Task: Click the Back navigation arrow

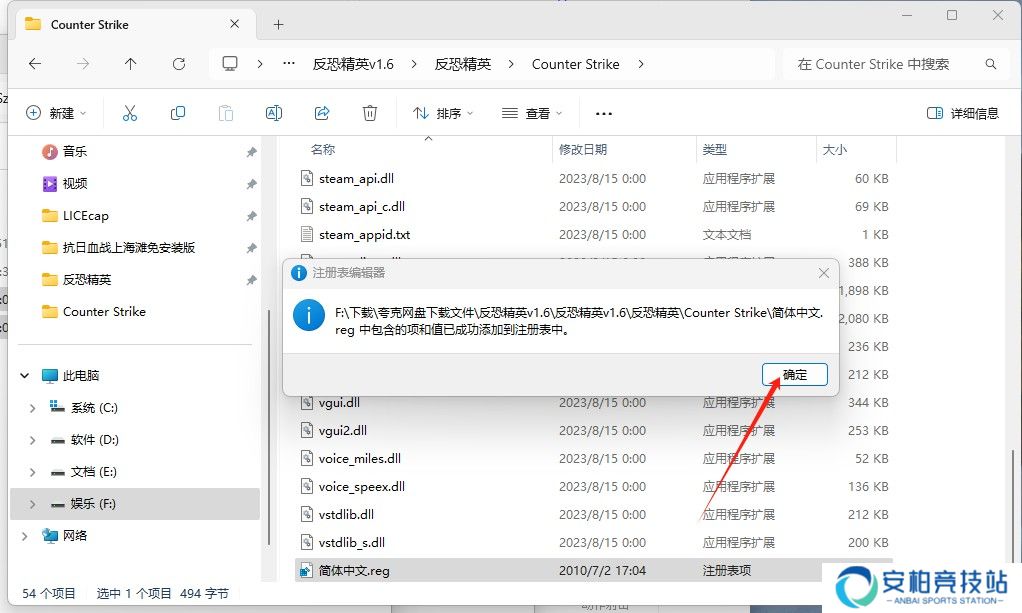Action: 35,63
